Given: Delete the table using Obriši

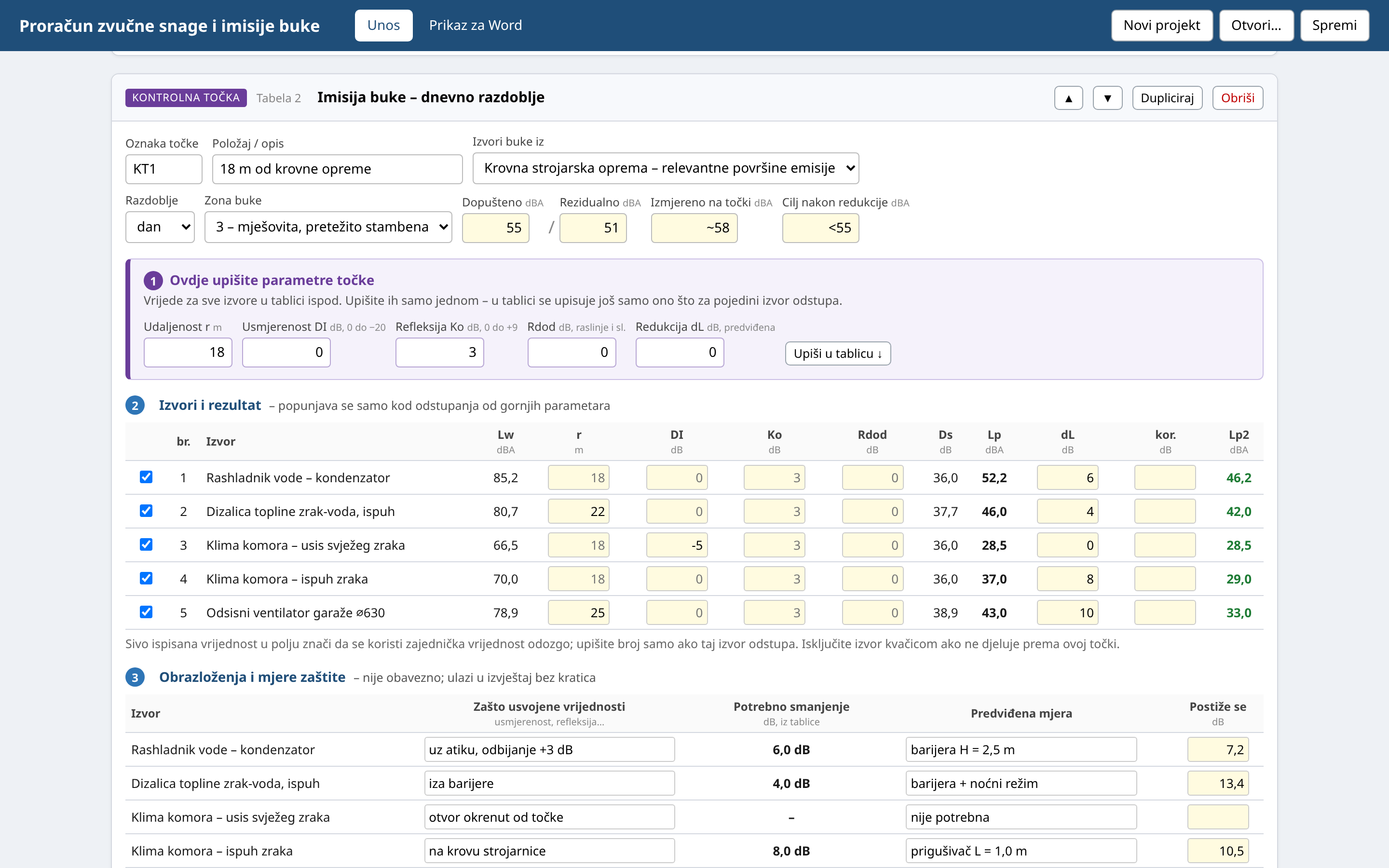Looking at the screenshot, I should (x=1238, y=97).
